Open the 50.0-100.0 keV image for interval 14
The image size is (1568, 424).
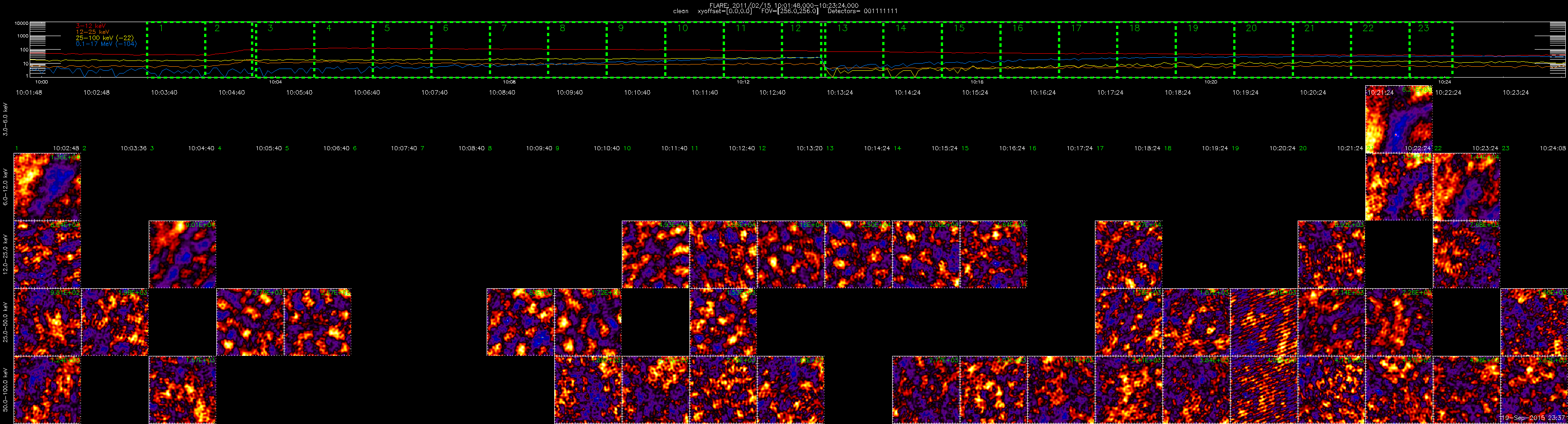[x=925, y=390]
